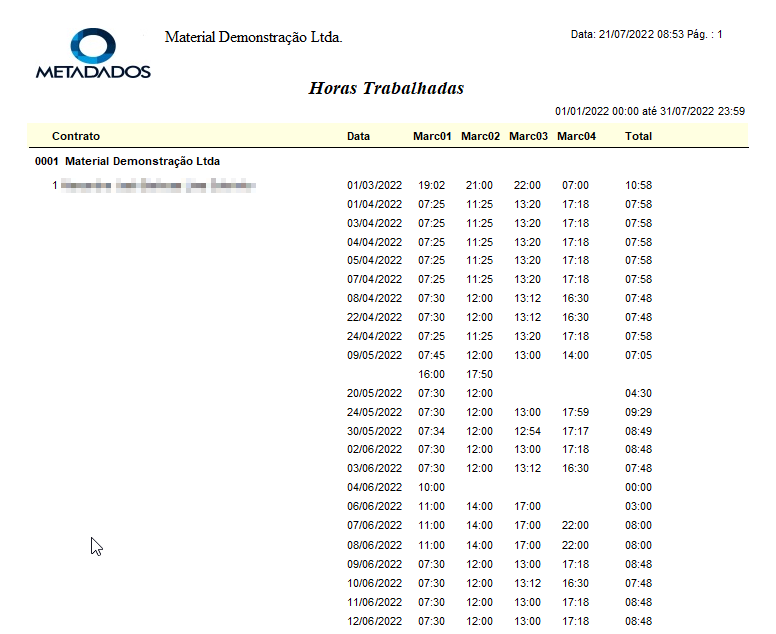Click the Contrato column header
Viewport: 776px width, 634px height.
[x=76, y=136]
